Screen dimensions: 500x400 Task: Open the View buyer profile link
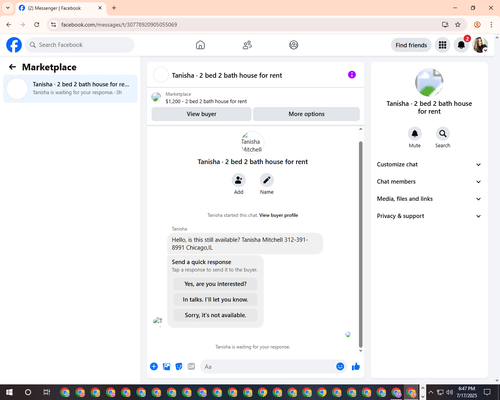[x=278, y=215]
